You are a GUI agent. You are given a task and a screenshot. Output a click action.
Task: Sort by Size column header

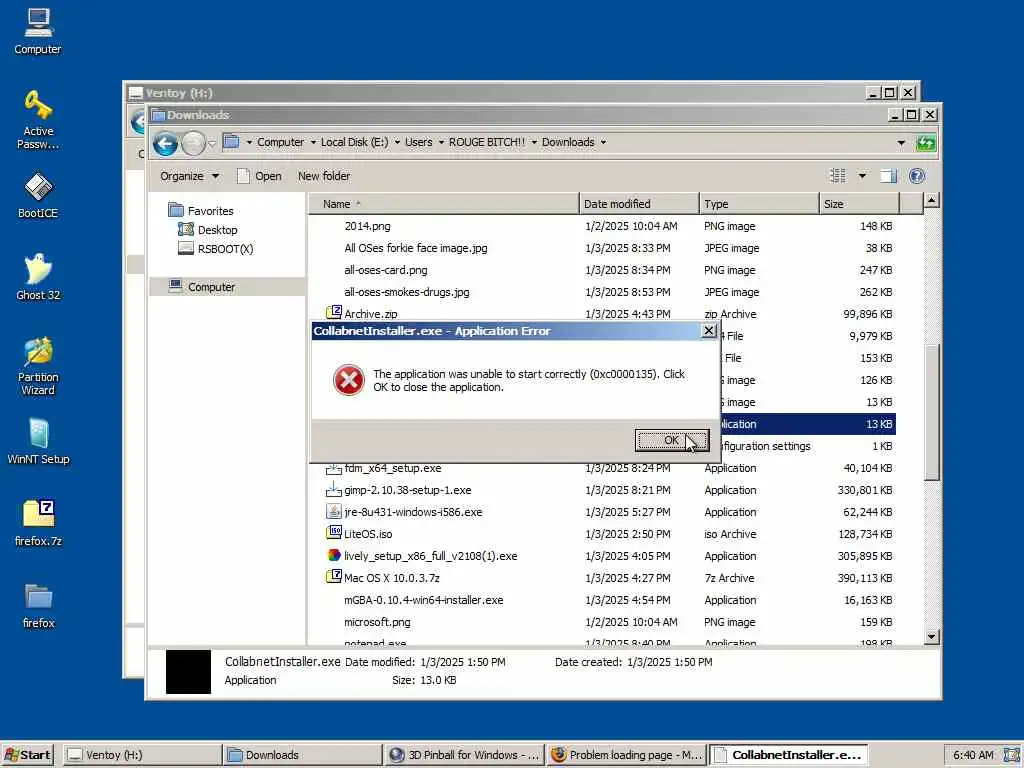click(x=859, y=204)
